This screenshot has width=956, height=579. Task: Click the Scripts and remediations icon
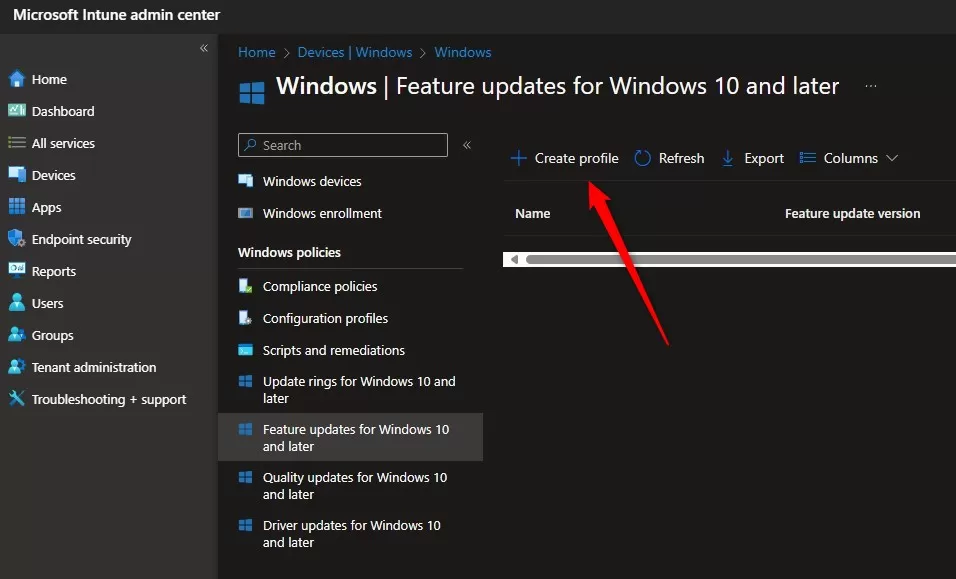pos(246,350)
